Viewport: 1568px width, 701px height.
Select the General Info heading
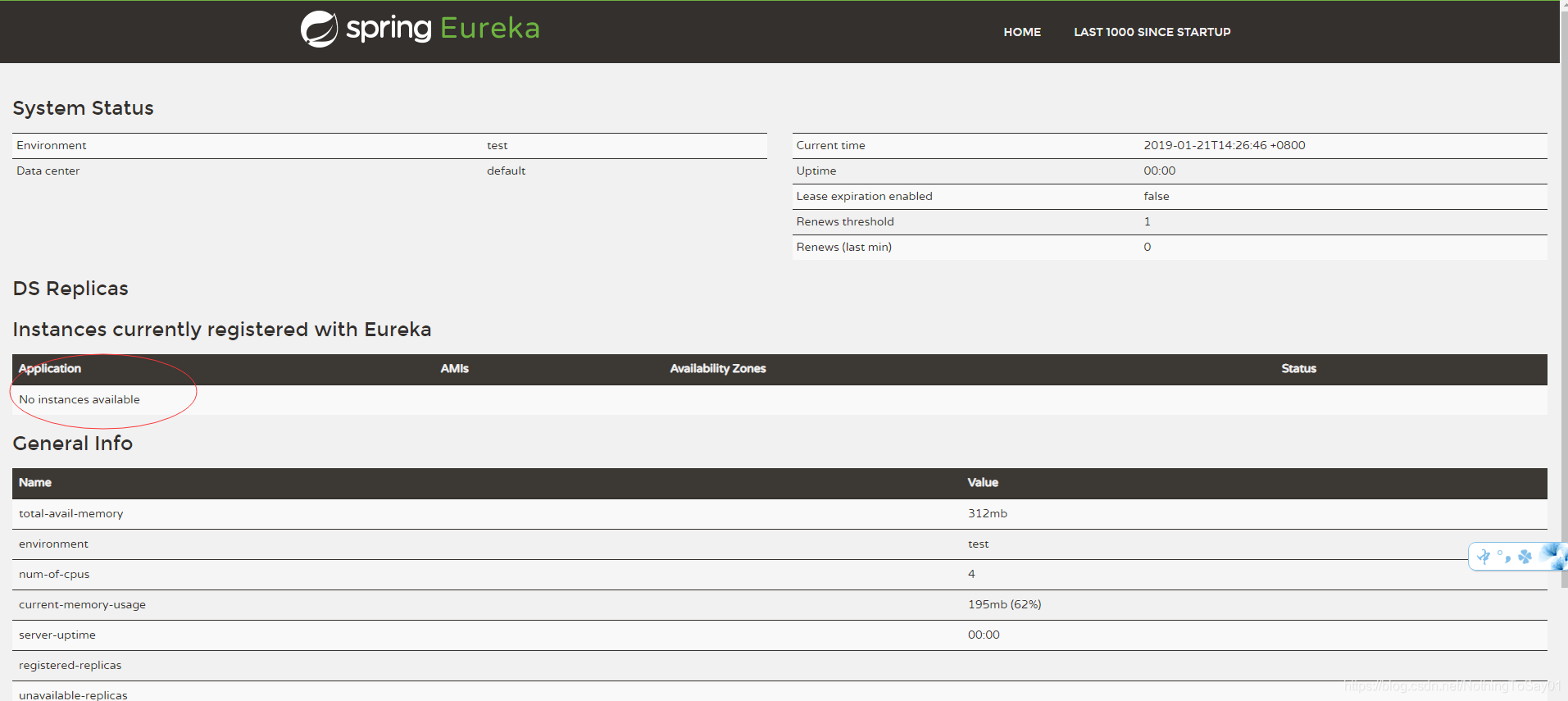(72, 444)
